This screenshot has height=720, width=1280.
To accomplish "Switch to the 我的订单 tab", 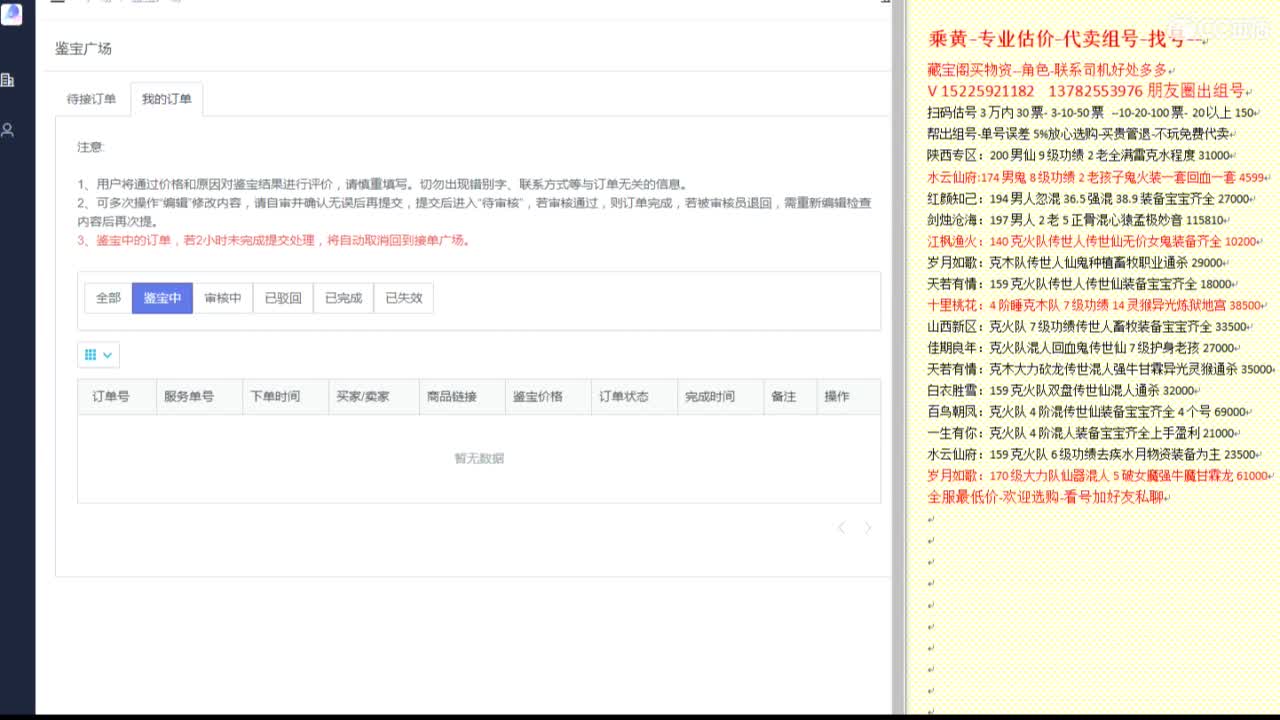I will [x=166, y=99].
